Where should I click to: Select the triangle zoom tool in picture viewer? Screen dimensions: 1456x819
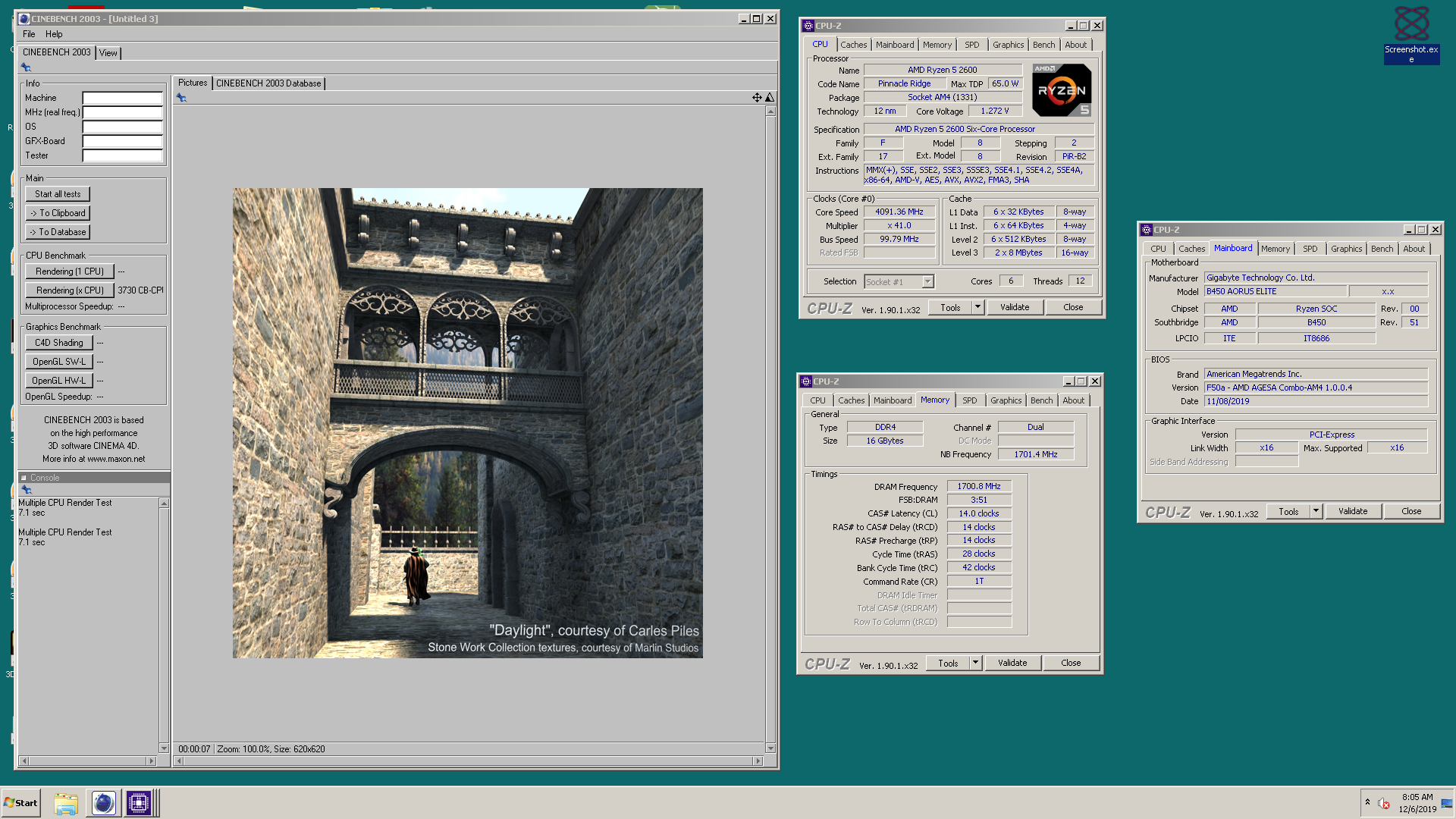(x=770, y=97)
